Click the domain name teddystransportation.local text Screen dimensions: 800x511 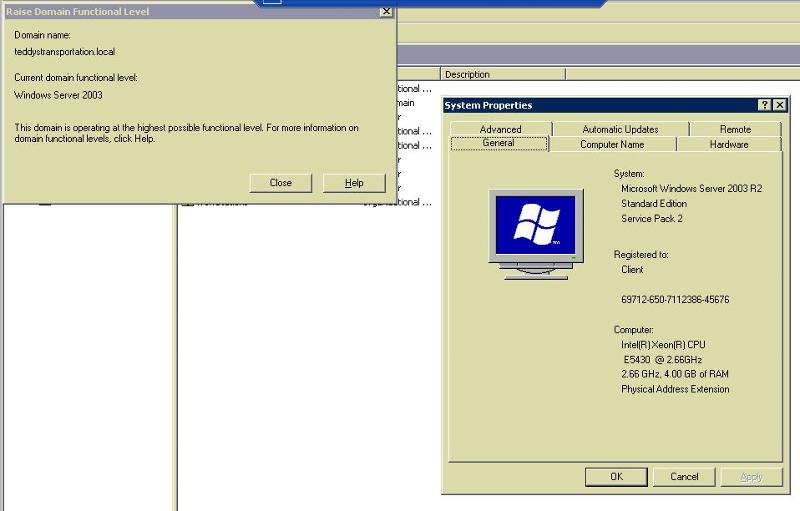(x=64, y=52)
